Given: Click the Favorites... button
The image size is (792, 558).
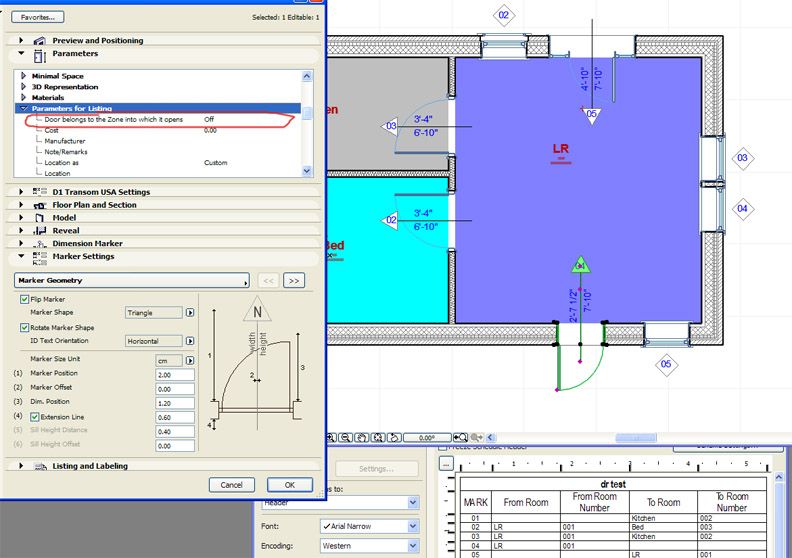Looking at the screenshot, I should (x=38, y=17).
